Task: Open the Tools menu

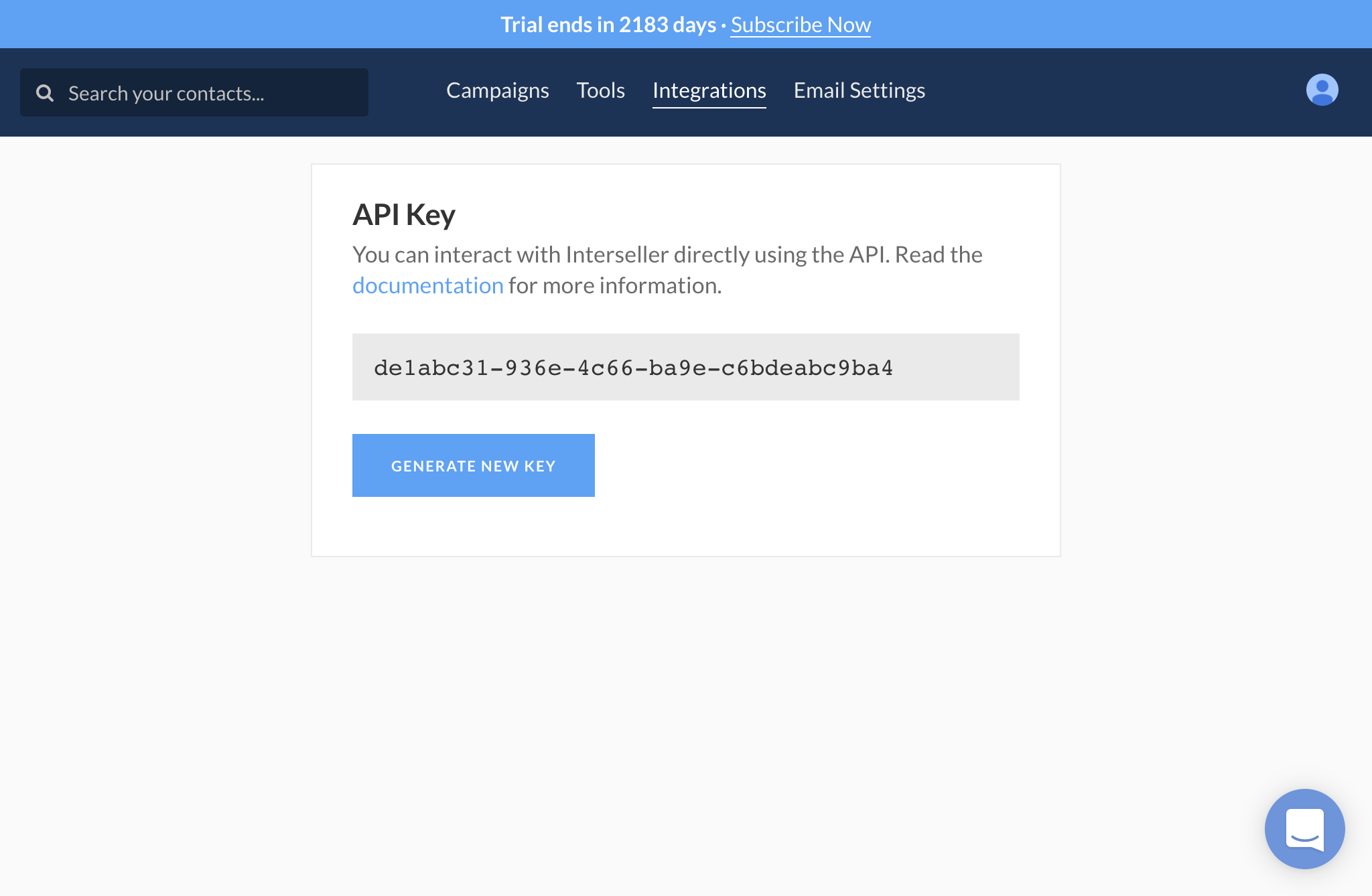Action: click(601, 90)
